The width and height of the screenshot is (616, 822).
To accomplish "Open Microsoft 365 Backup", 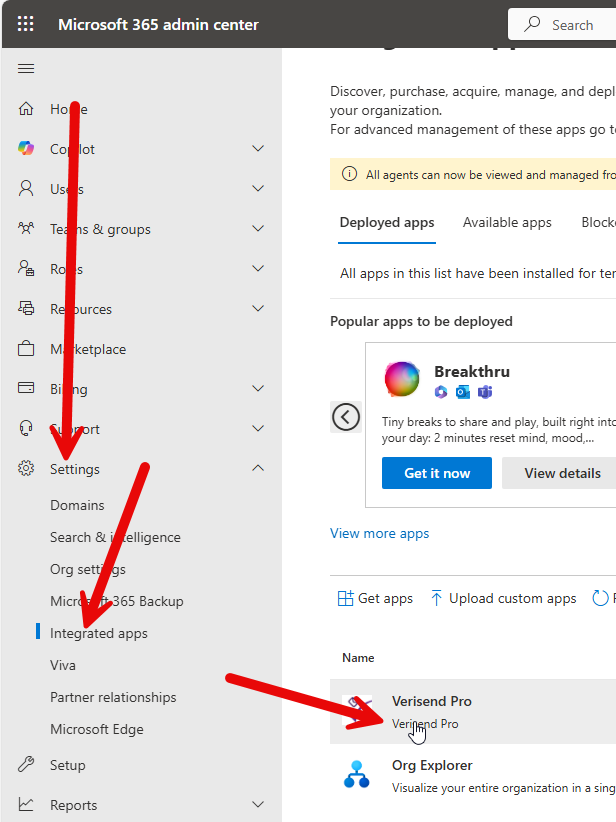I will tap(116, 601).
